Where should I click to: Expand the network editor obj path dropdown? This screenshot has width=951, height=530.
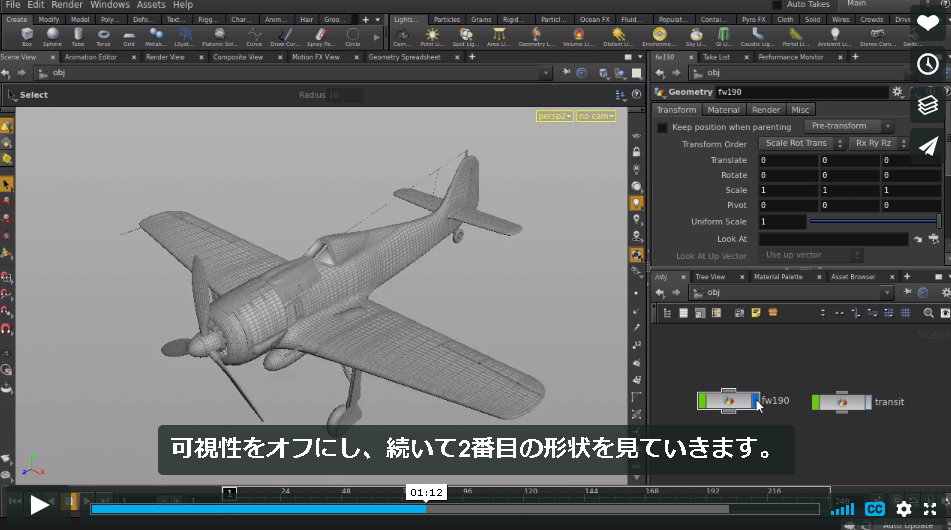[887, 293]
